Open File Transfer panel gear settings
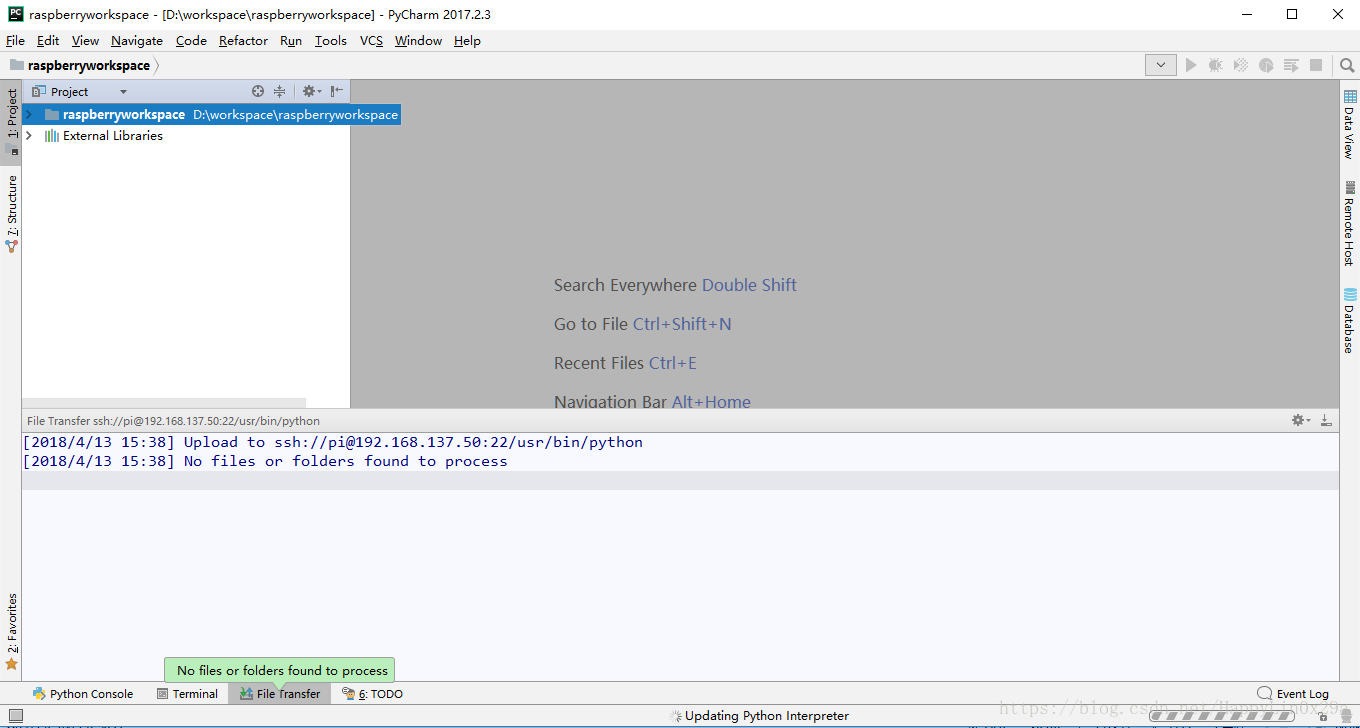This screenshot has width=1360, height=728. (x=1300, y=421)
